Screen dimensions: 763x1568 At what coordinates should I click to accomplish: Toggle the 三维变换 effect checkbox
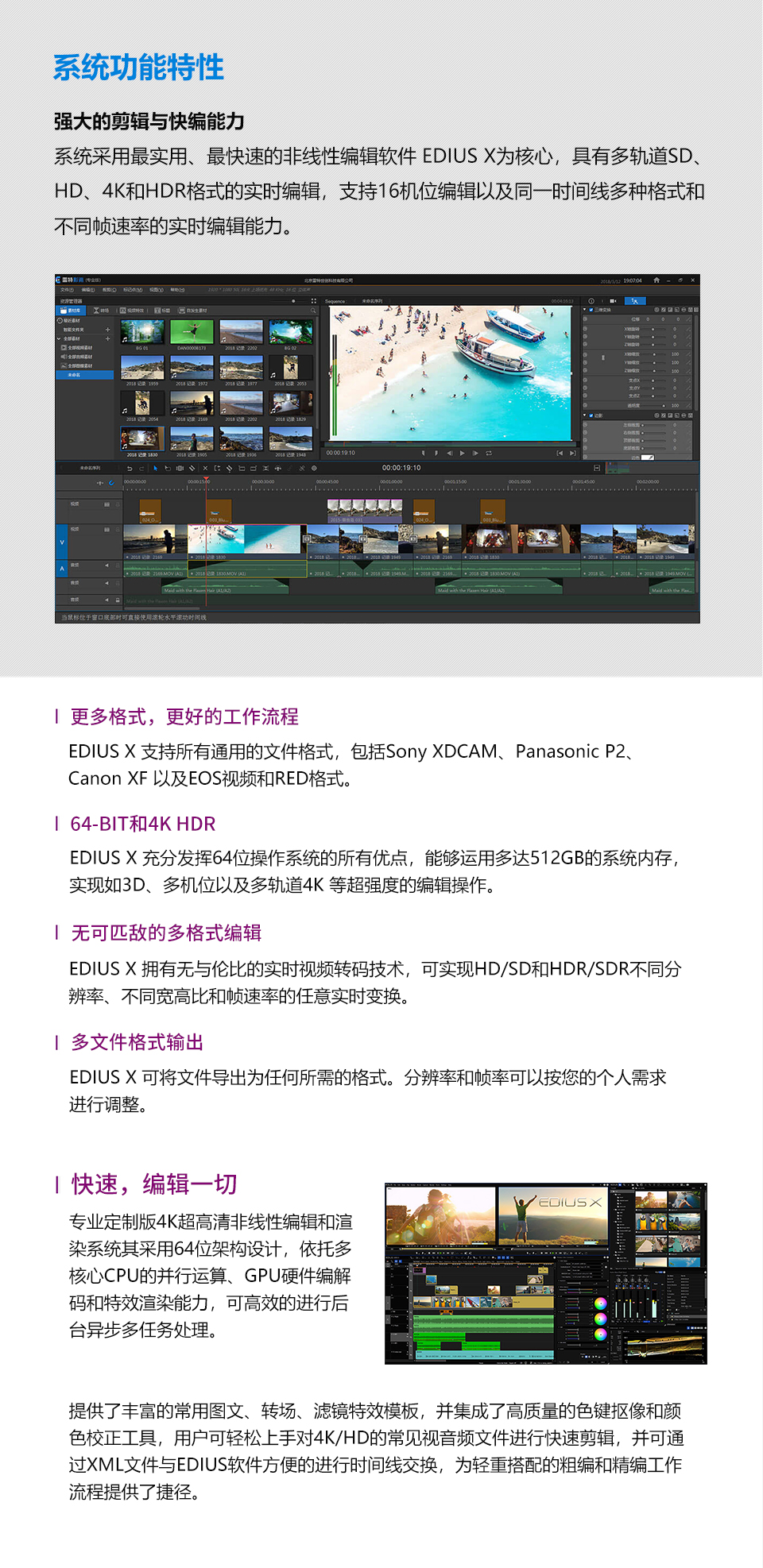pos(591,310)
